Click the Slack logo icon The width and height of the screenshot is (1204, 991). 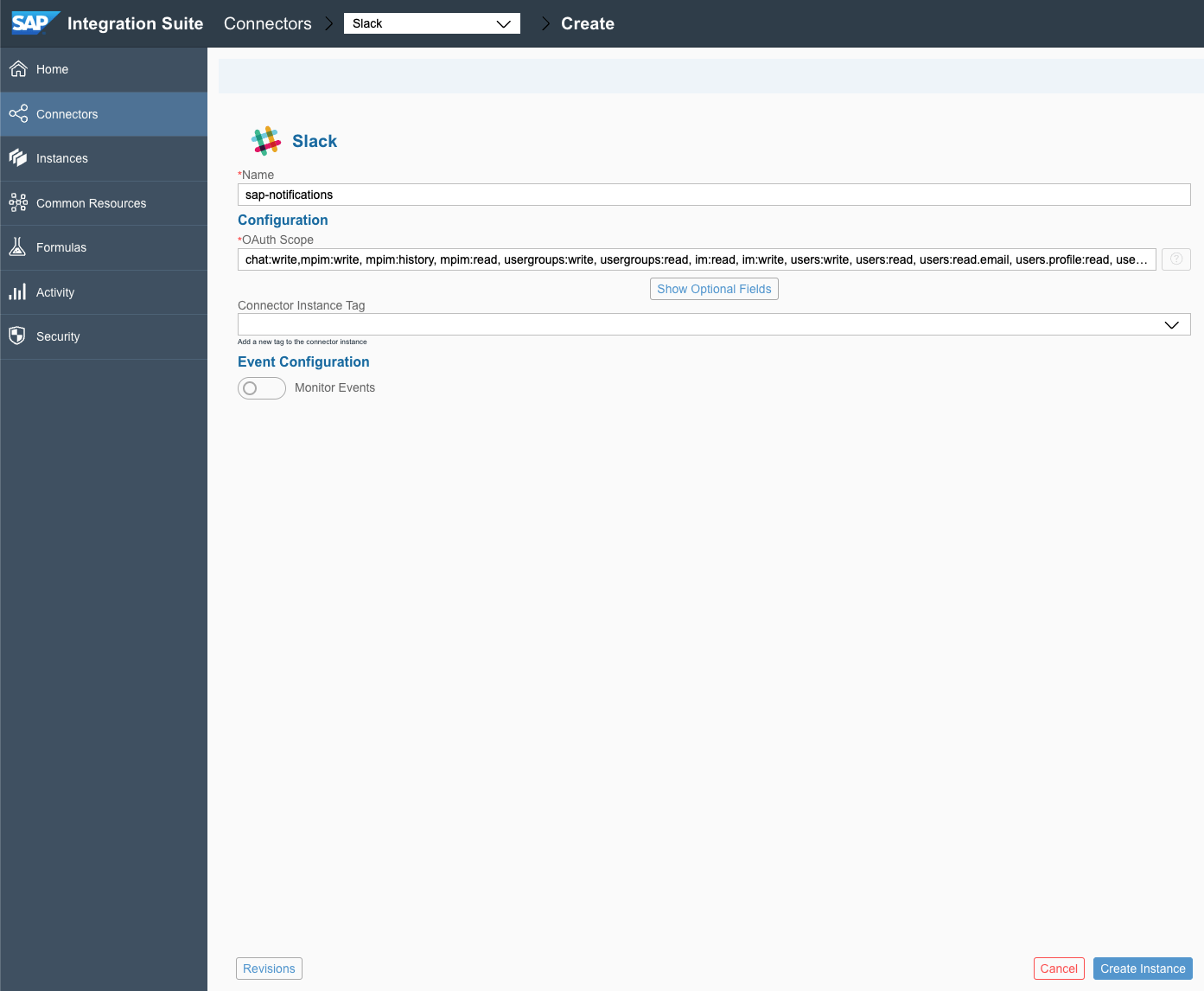(266, 141)
